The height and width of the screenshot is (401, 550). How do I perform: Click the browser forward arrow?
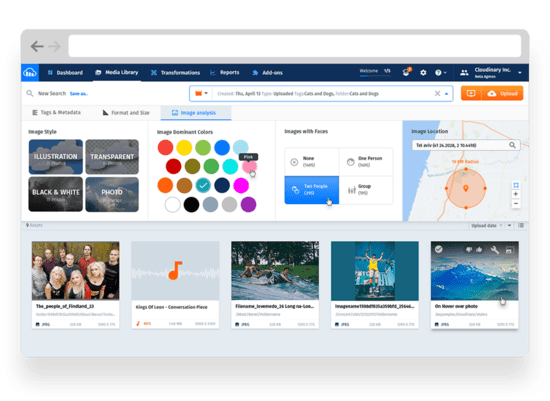click(54, 46)
